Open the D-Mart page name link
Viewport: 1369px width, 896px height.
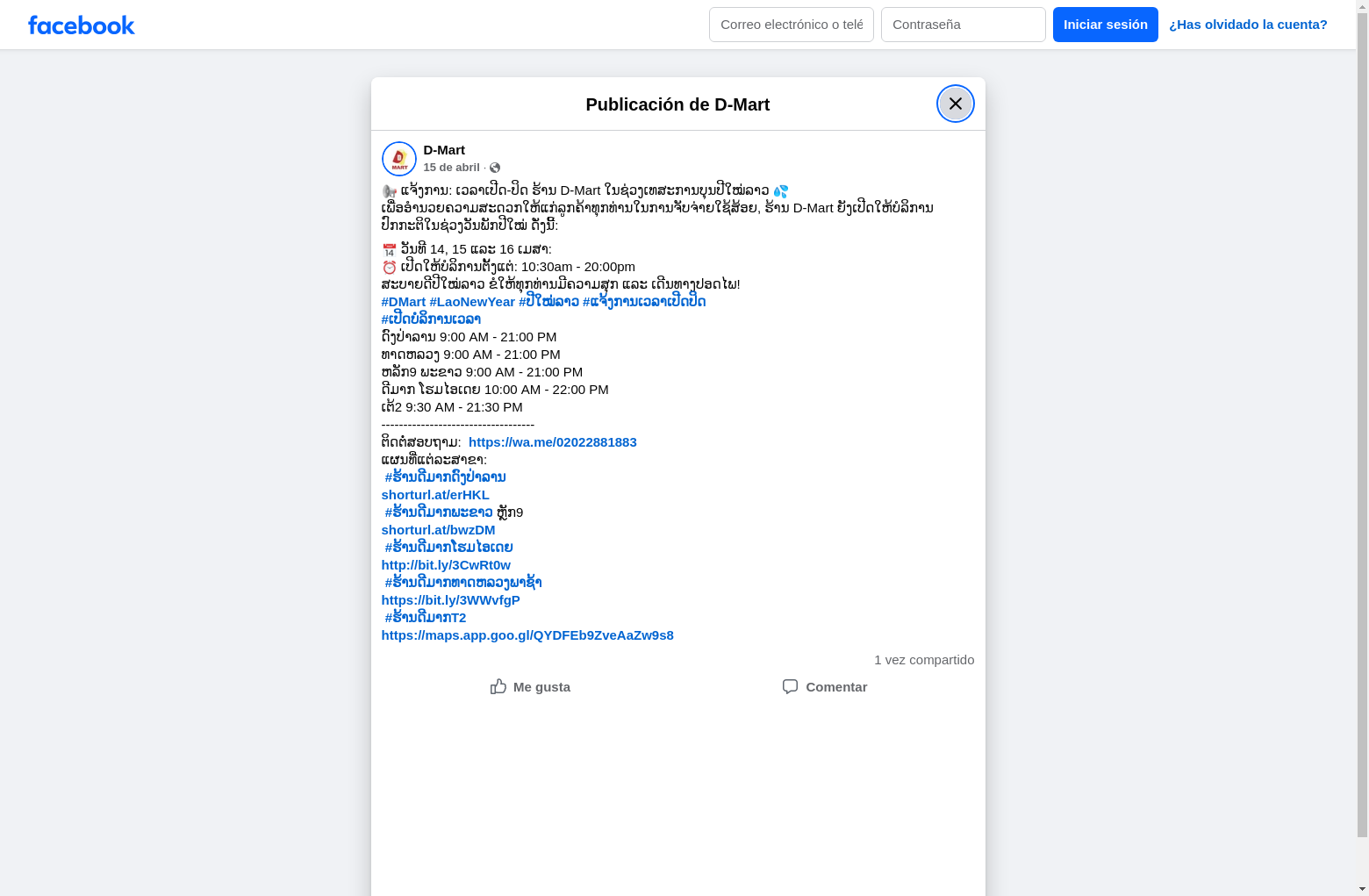point(444,150)
